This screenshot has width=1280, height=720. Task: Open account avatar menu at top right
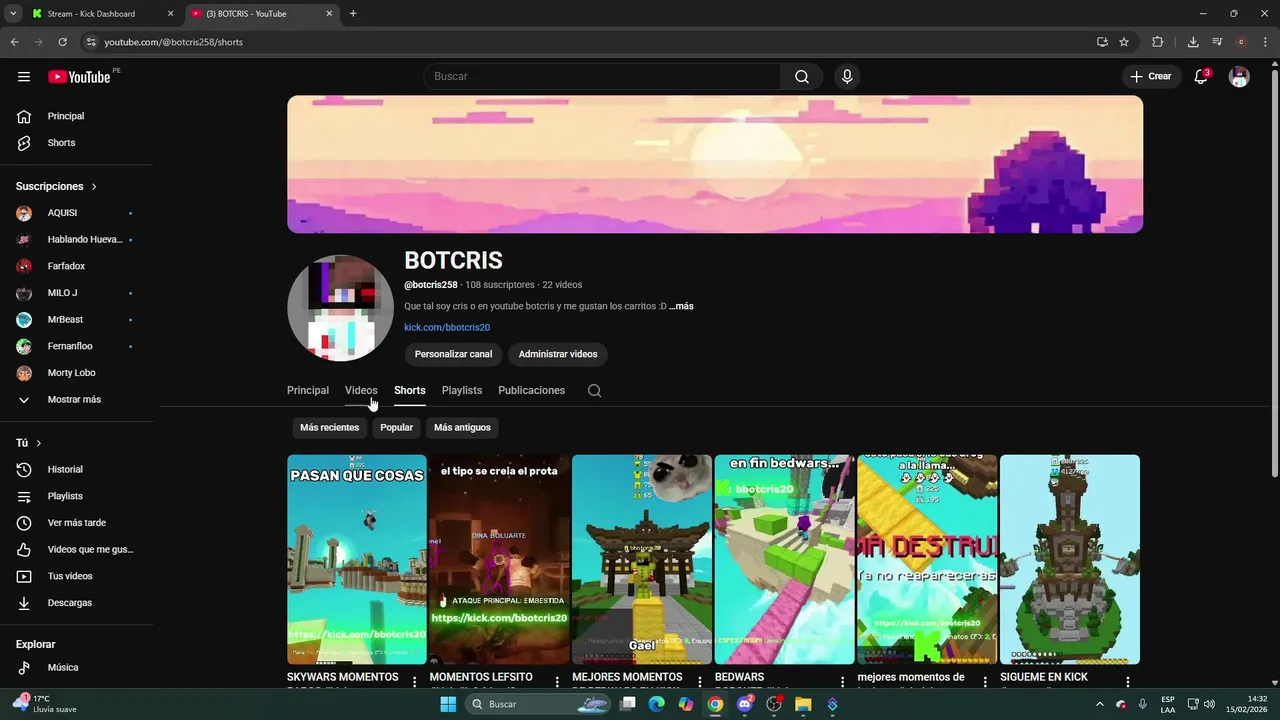click(x=1239, y=77)
